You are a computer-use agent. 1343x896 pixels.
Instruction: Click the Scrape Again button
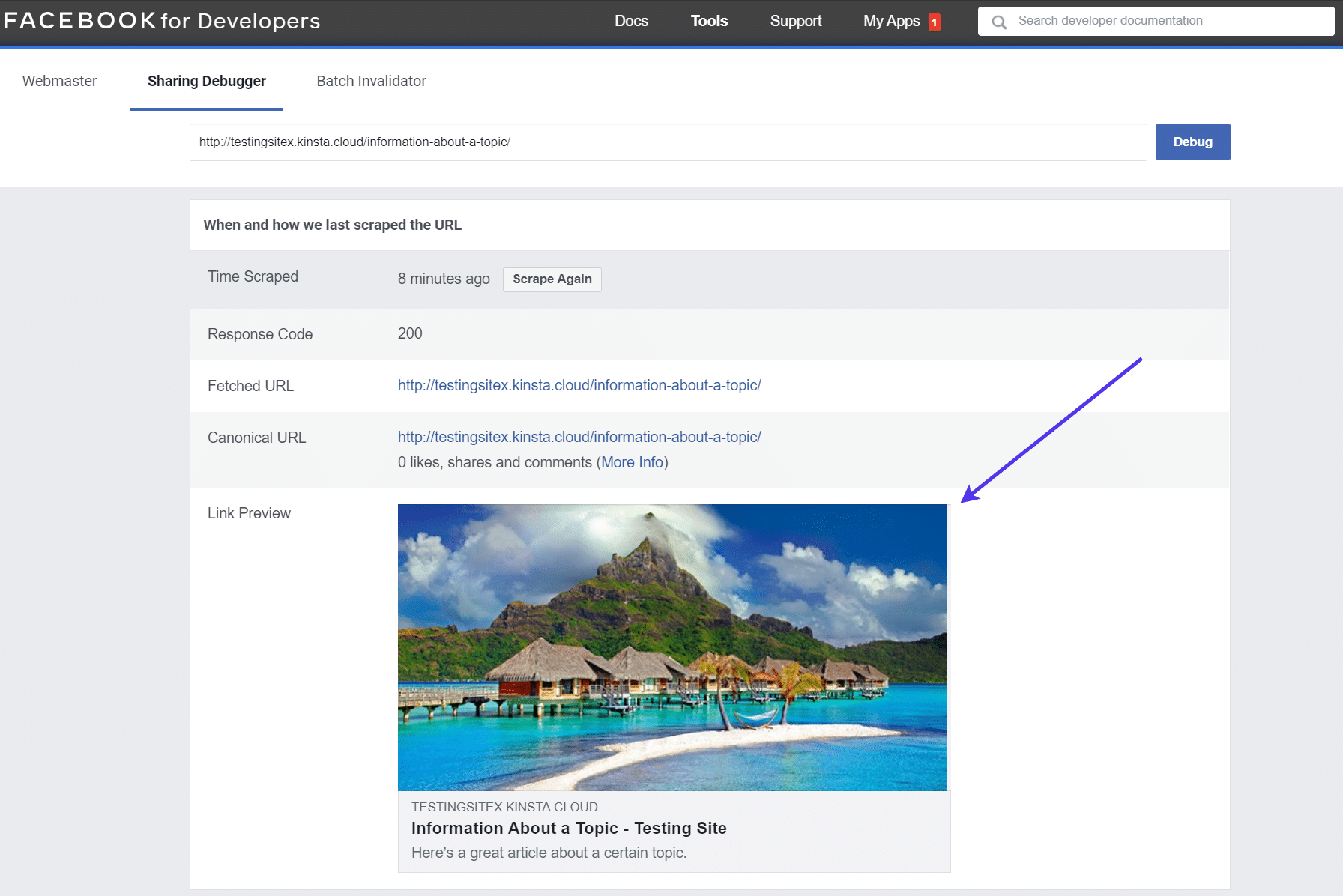pos(552,279)
